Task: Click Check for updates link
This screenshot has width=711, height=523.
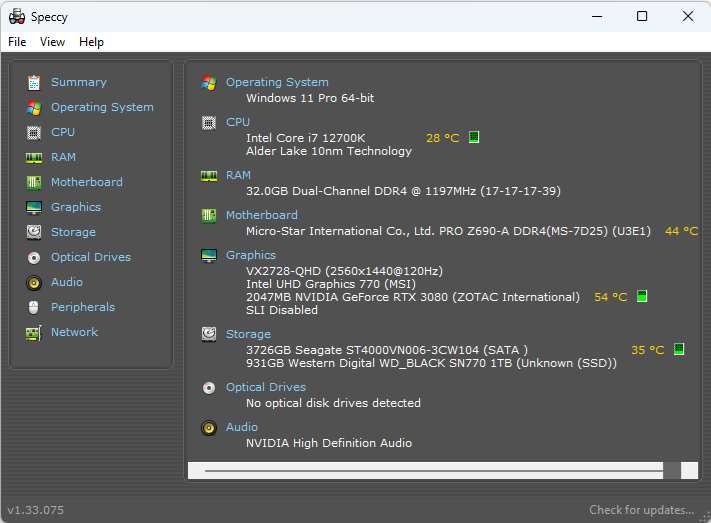Action: 641,510
